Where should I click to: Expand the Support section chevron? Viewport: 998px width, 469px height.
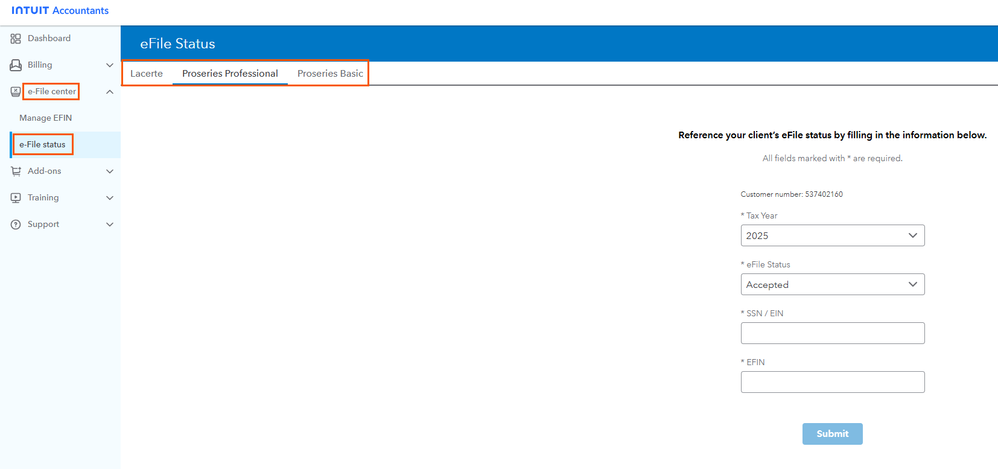109,225
